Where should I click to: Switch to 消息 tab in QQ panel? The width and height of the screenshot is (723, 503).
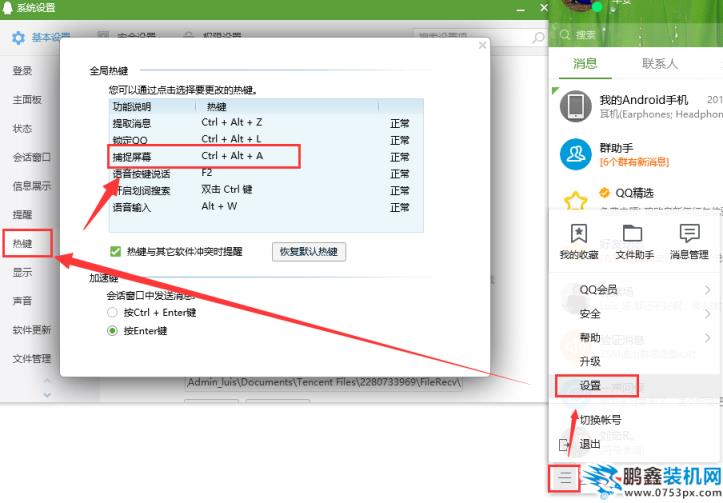(585, 63)
